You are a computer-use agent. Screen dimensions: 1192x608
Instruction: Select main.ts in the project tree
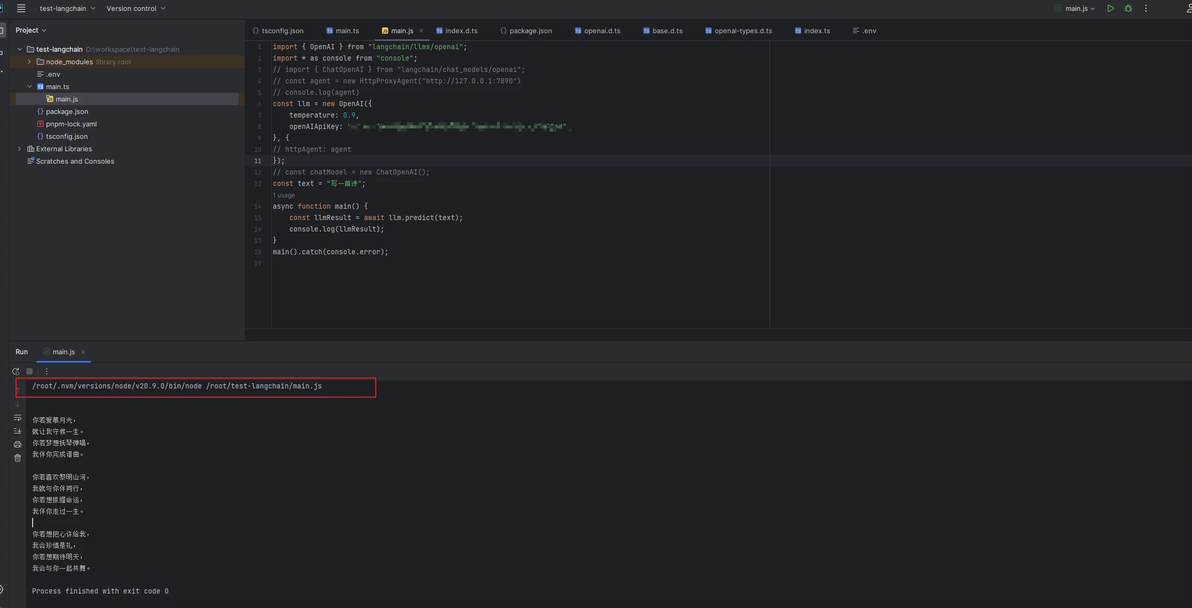tap(52, 87)
